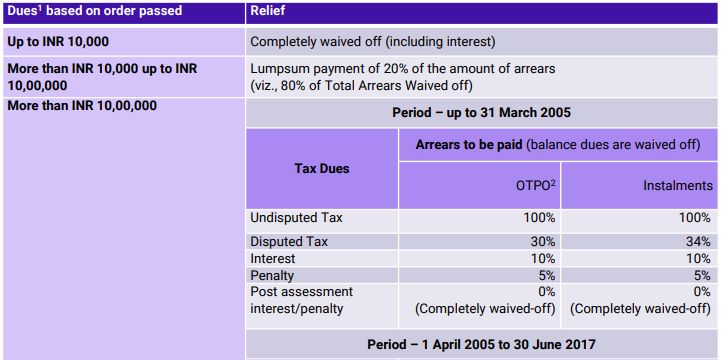Image resolution: width=721 pixels, height=360 pixels.
Task: Select the 34% Disputed Tax Instalments value
Action: click(698, 242)
